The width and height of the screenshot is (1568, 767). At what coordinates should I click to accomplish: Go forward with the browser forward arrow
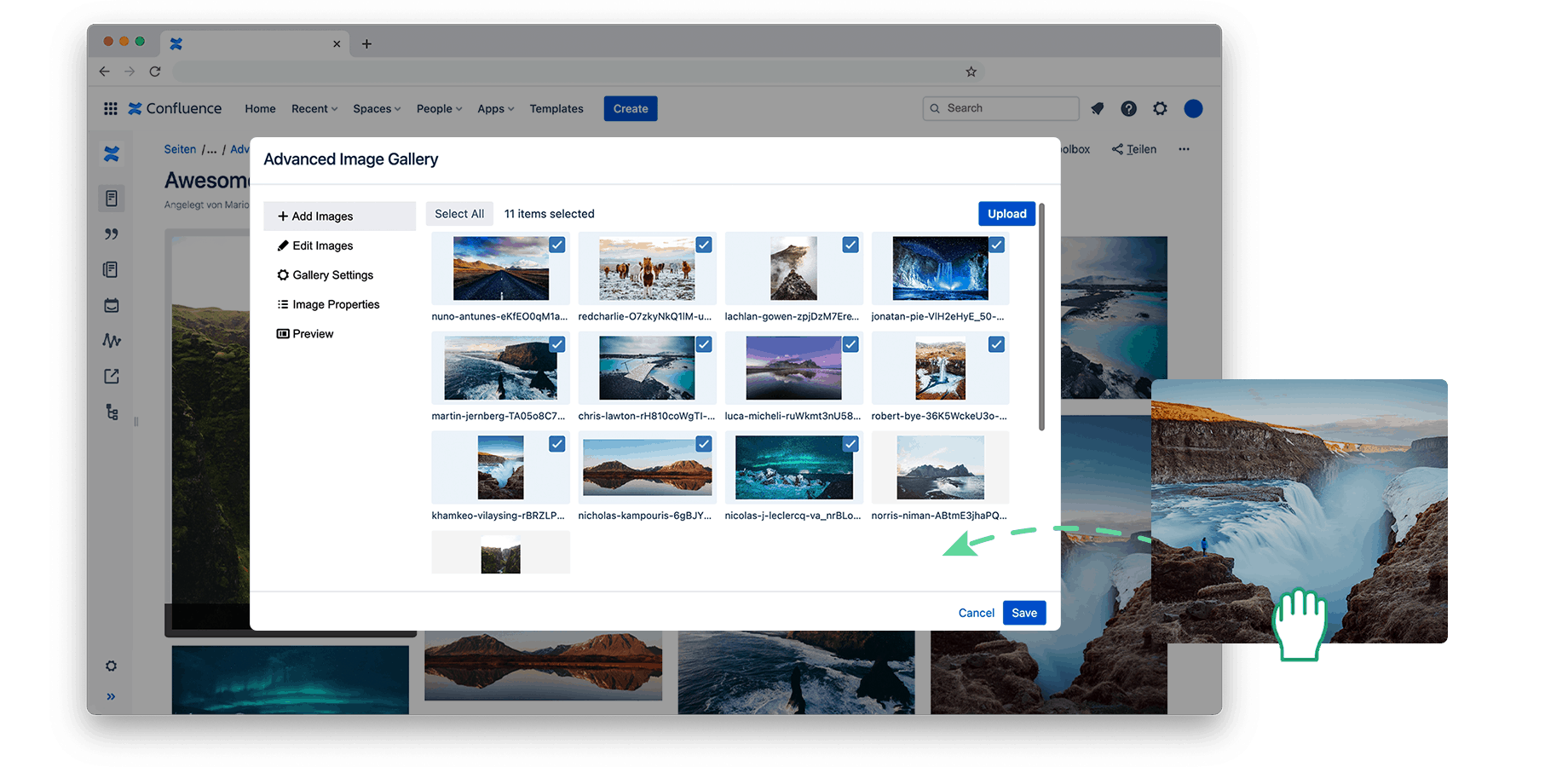(130, 72)
